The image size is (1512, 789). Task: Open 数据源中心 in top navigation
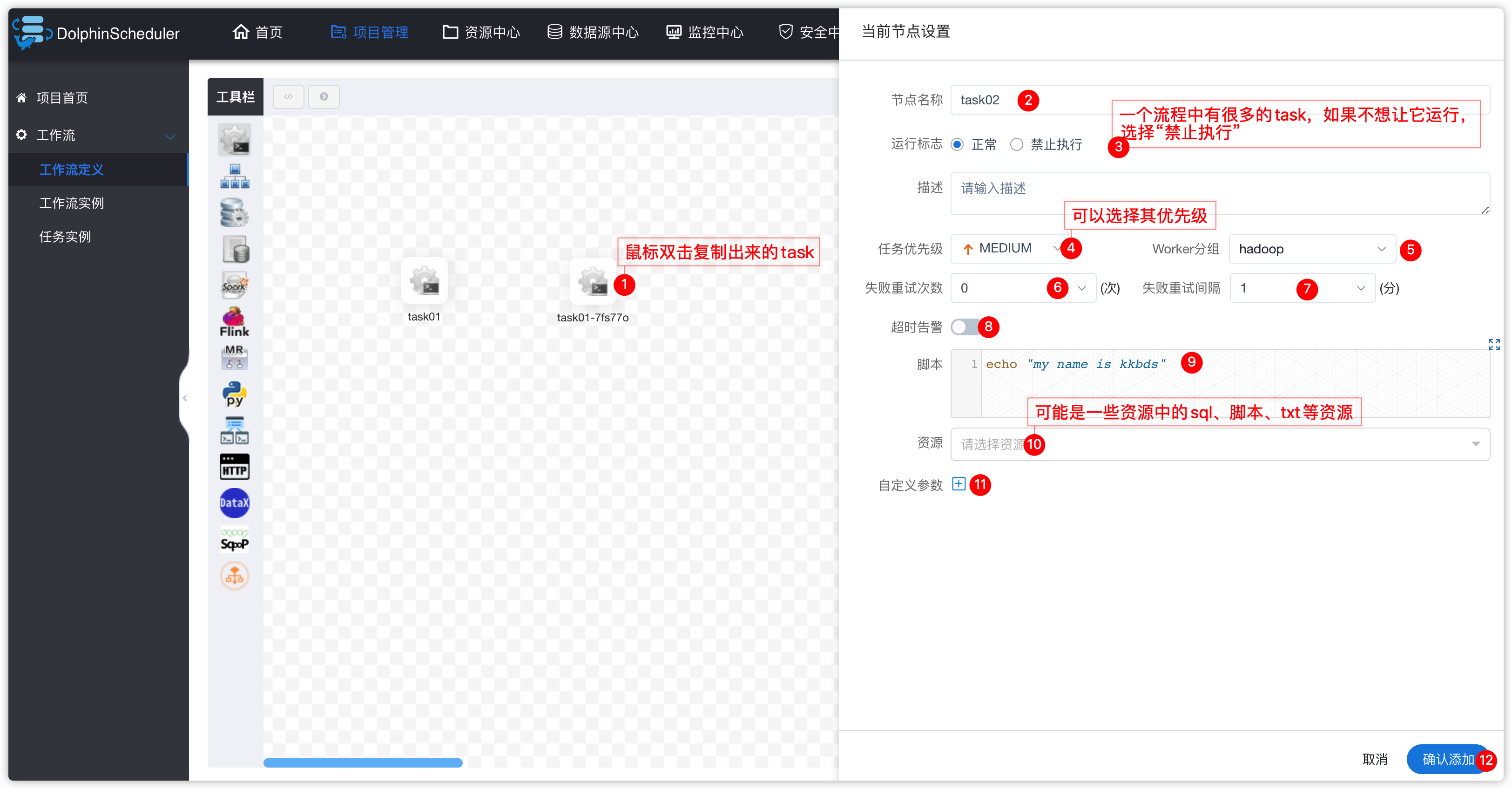[594, 32]
